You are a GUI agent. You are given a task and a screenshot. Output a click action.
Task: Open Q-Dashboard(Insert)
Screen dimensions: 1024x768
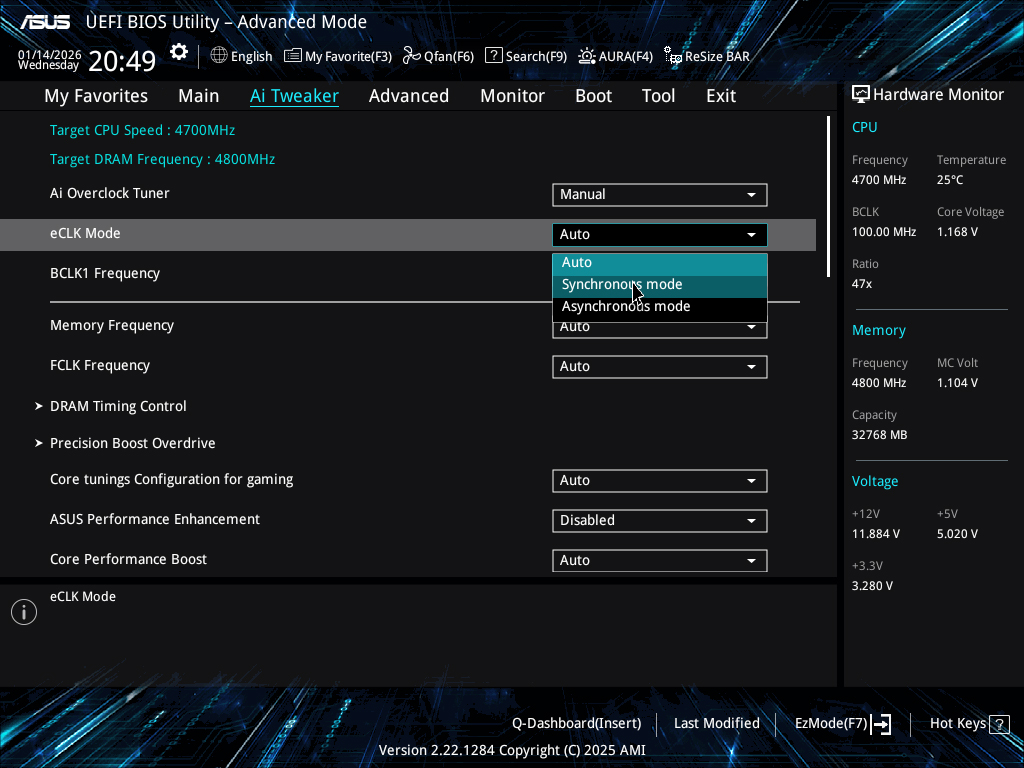[576, 723]
